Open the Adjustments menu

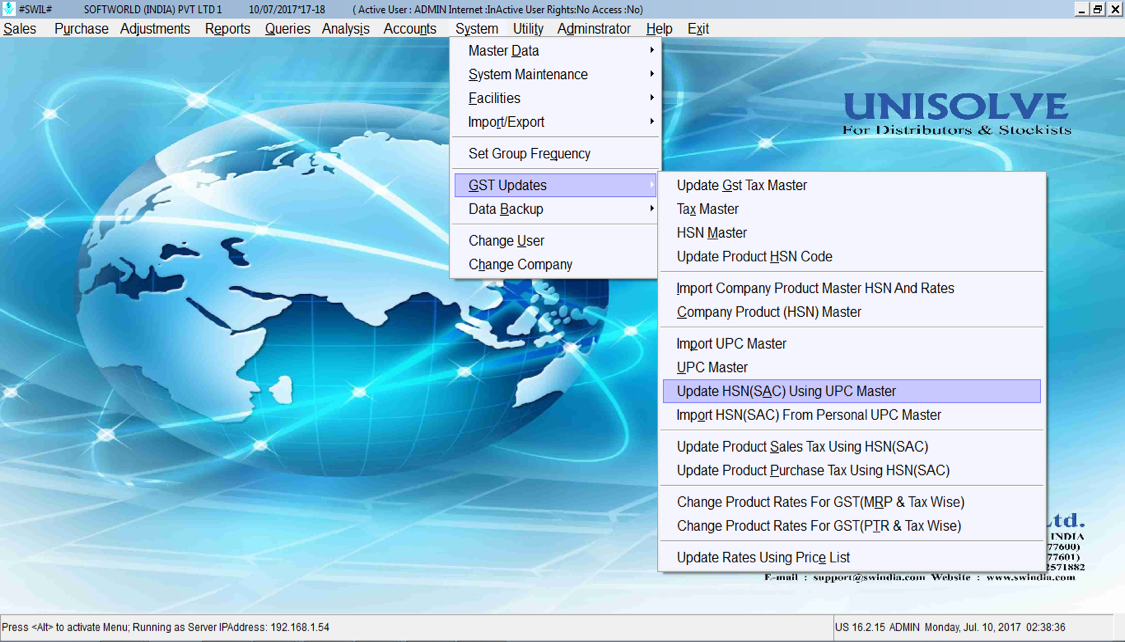click(155, 29)
